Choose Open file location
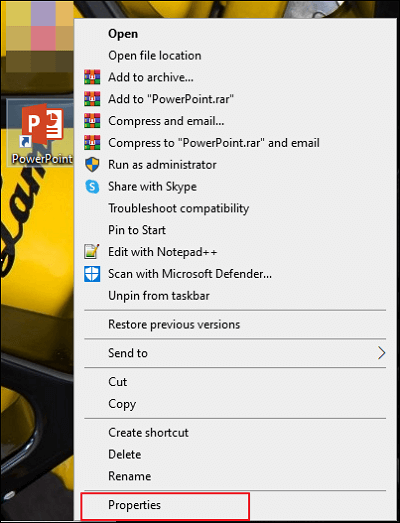 point(155,56)
